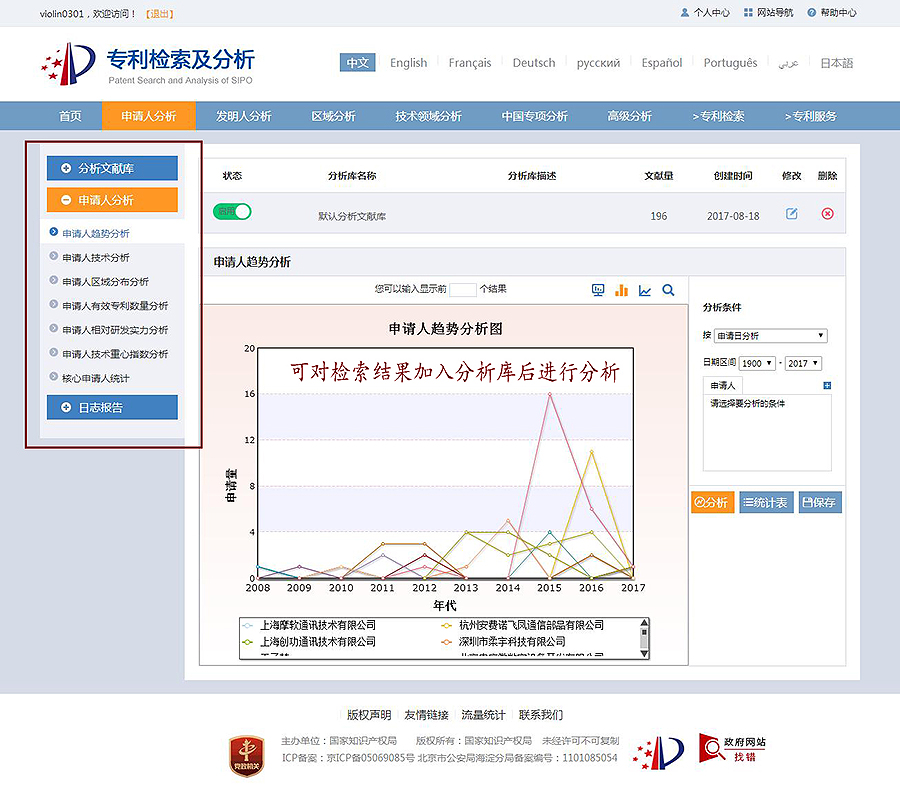This screenshot has height=811, width=900.
Task: Open 申请人分析 navigation tab
Action: (x=149, y=117)
